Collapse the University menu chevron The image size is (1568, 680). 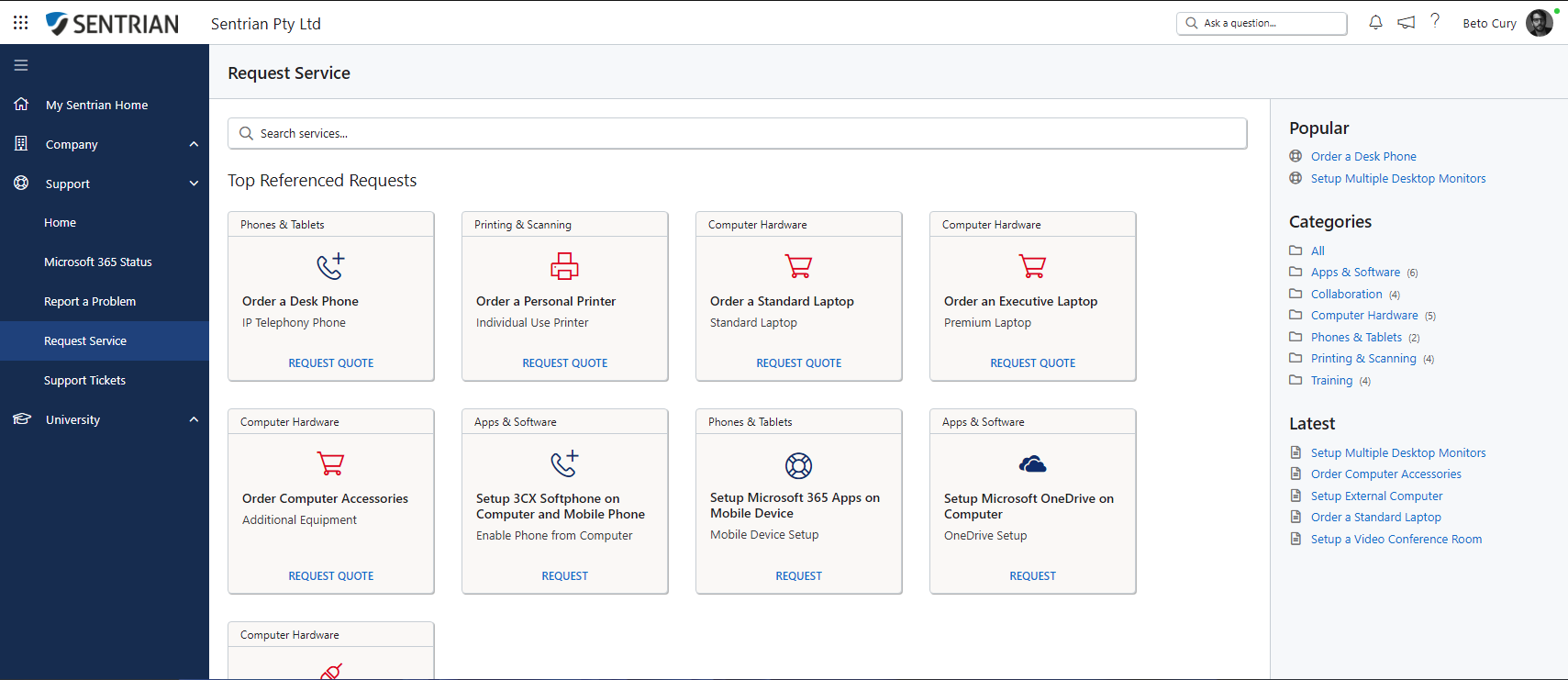[x=194, y=419]
